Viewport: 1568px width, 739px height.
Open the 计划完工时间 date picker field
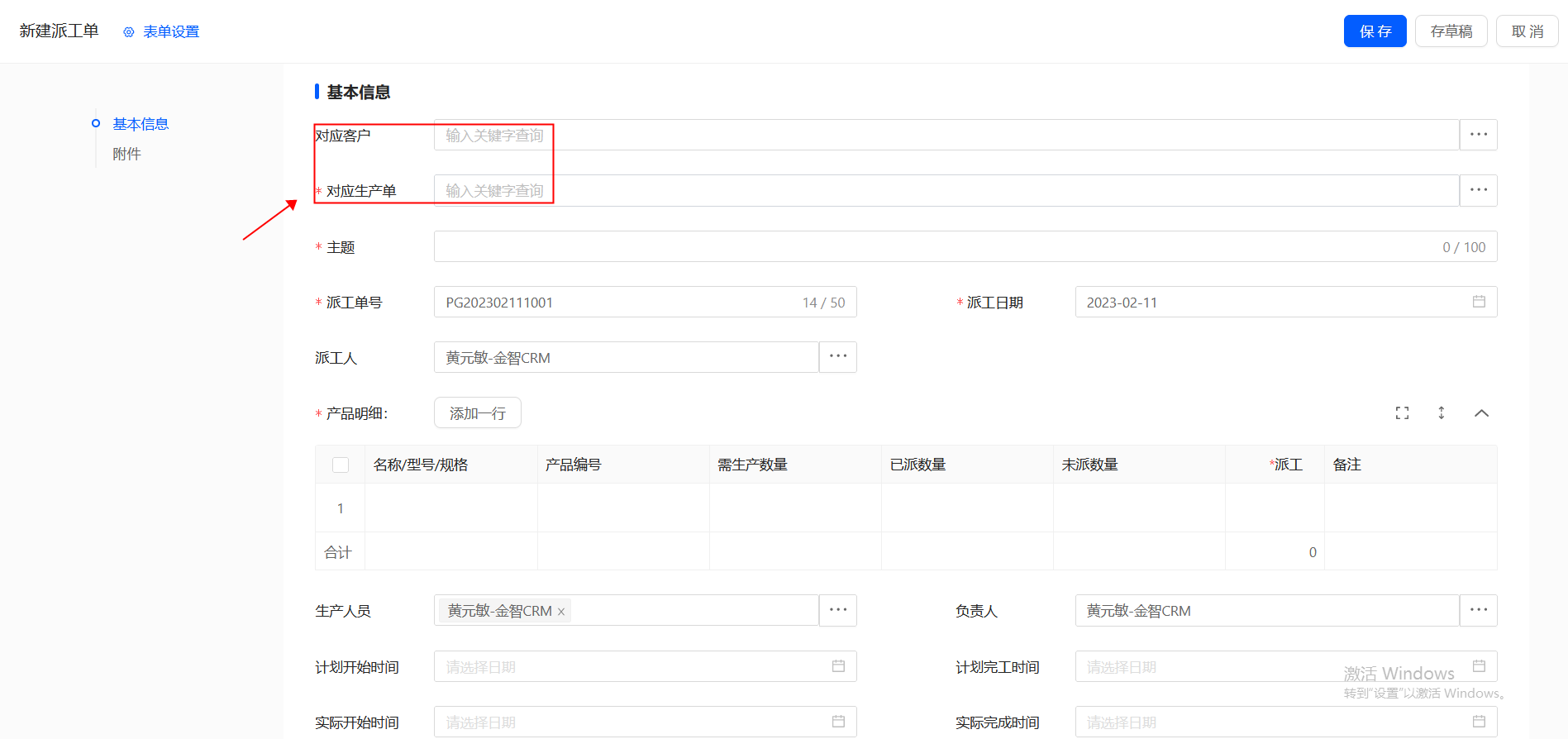click(x=1286, y=666)
